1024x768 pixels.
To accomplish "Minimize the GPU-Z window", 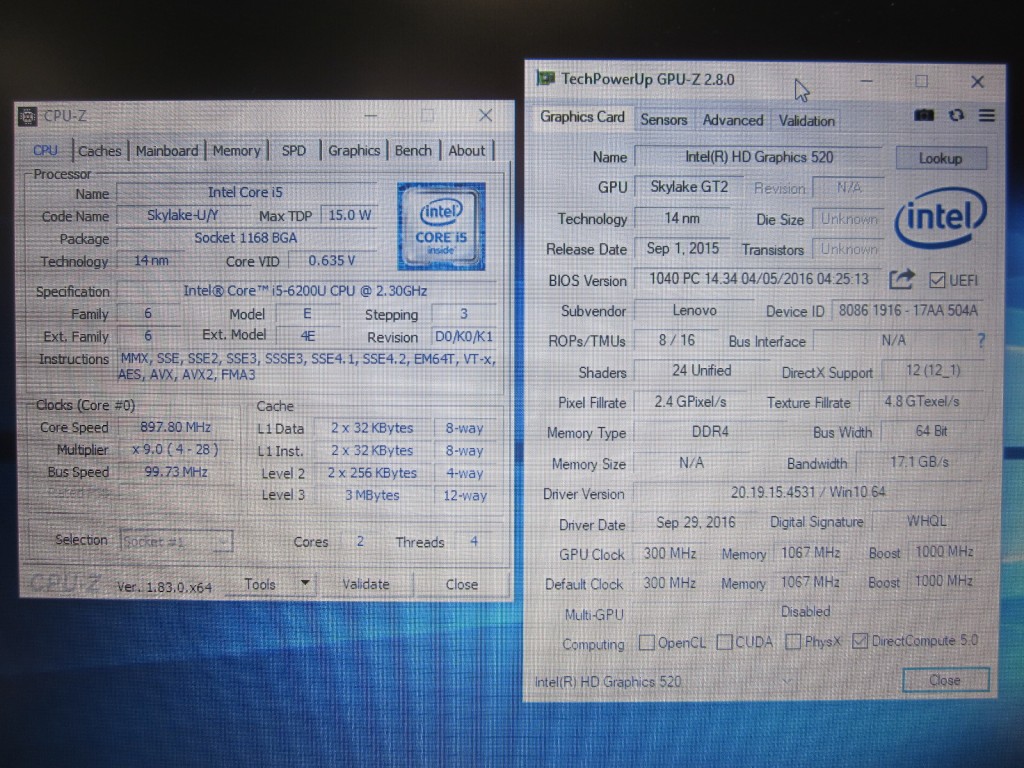I will 867,81.
